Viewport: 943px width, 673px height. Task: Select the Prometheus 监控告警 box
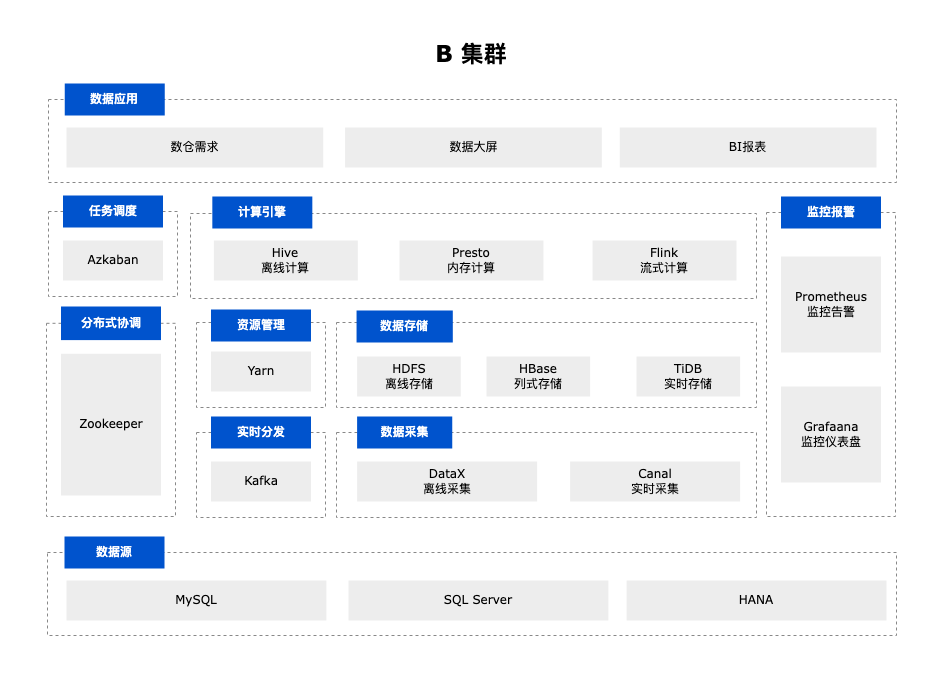point(831,304)
